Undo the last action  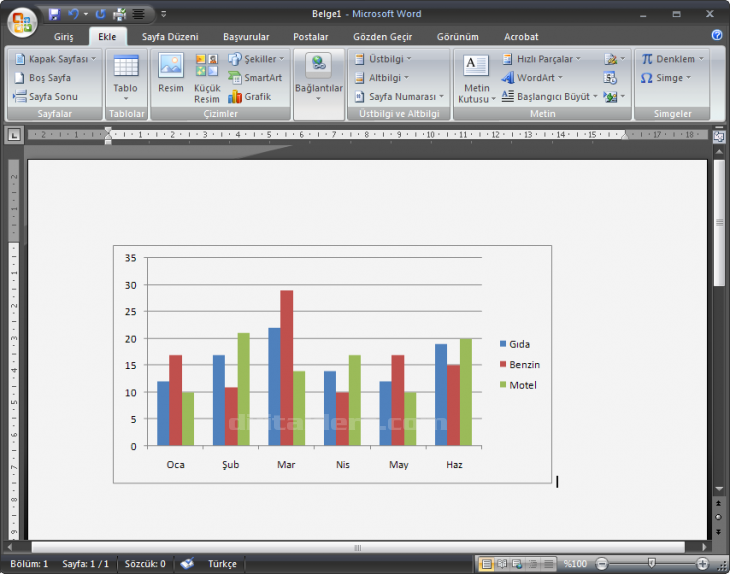pos(74,14)
